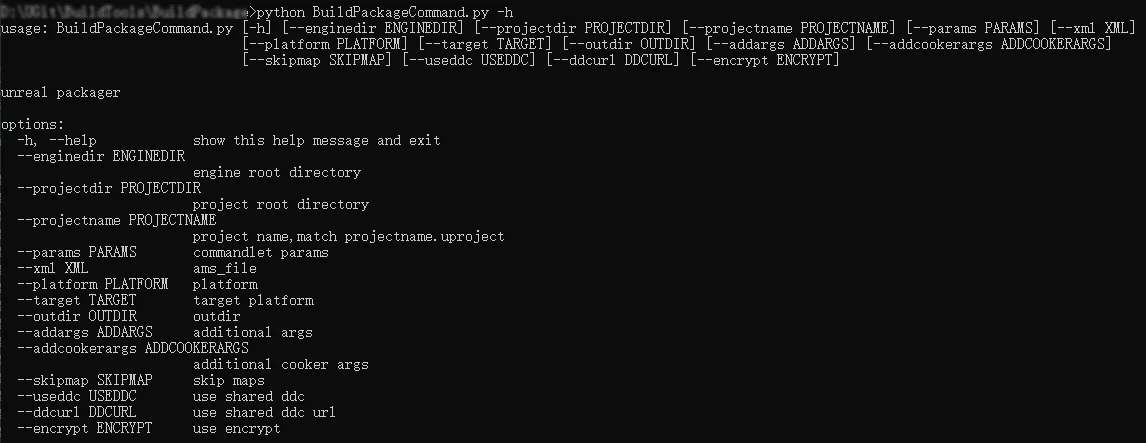
Task: Click the "engine root directory" description
Action: pyautogui.click(x=276, y=172)
